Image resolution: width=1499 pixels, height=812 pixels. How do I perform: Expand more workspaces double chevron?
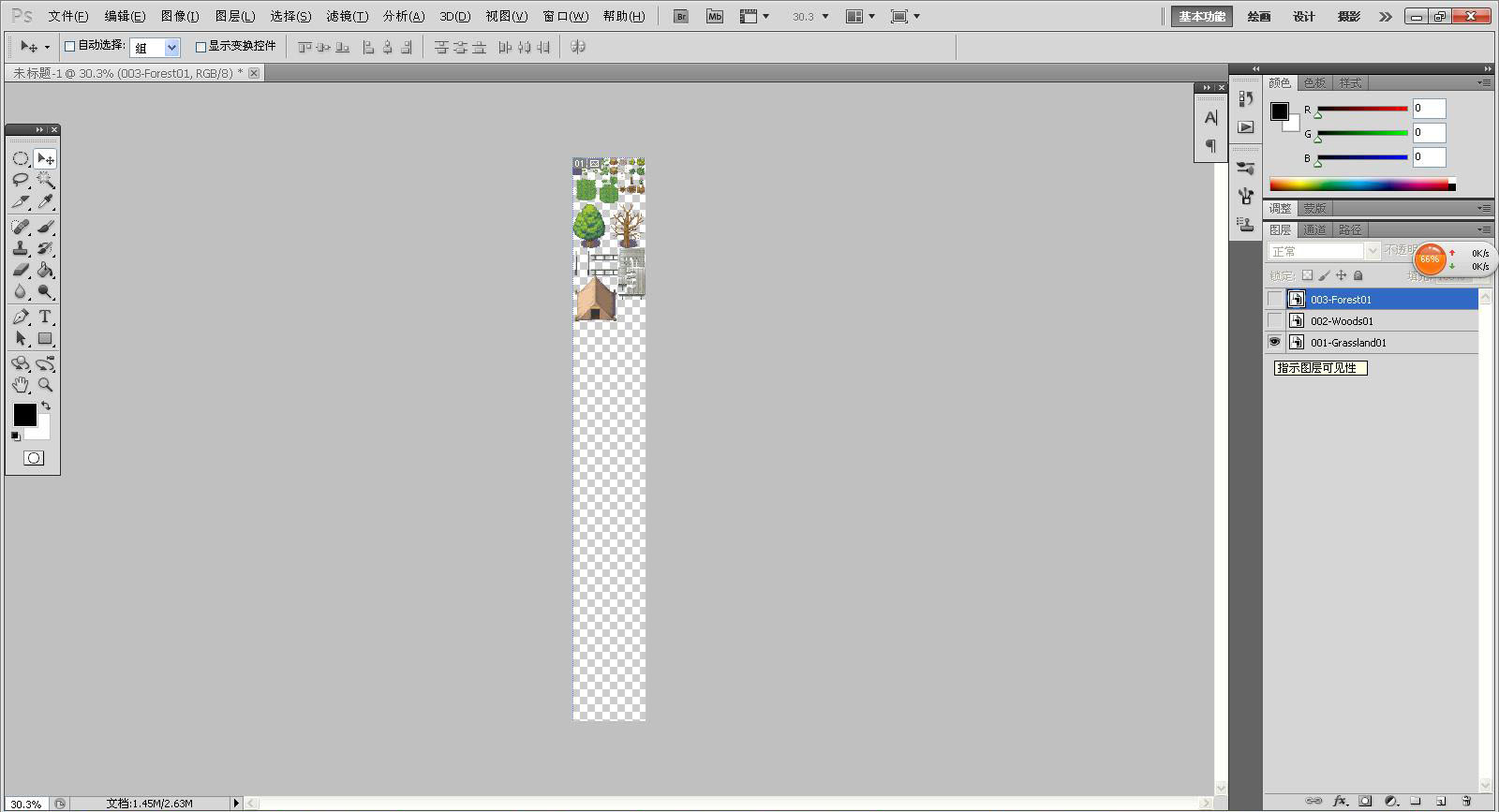(1386, 16)
